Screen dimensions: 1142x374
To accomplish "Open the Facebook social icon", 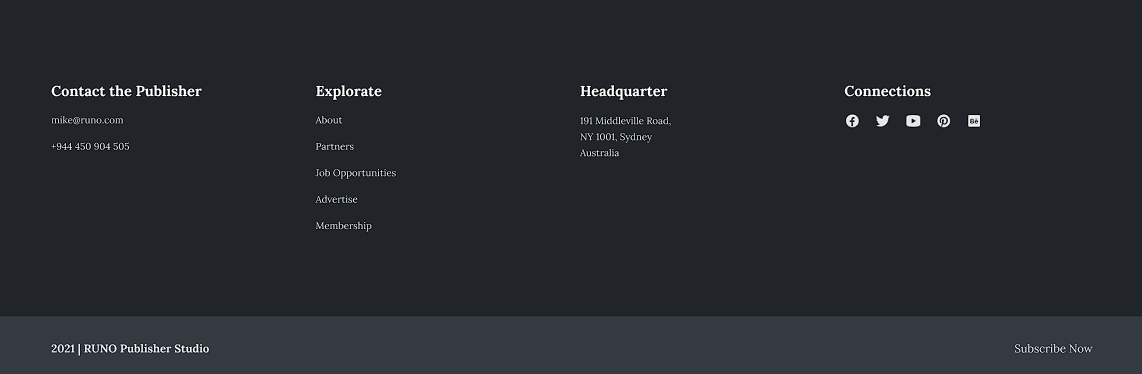I will coord(851,121).
